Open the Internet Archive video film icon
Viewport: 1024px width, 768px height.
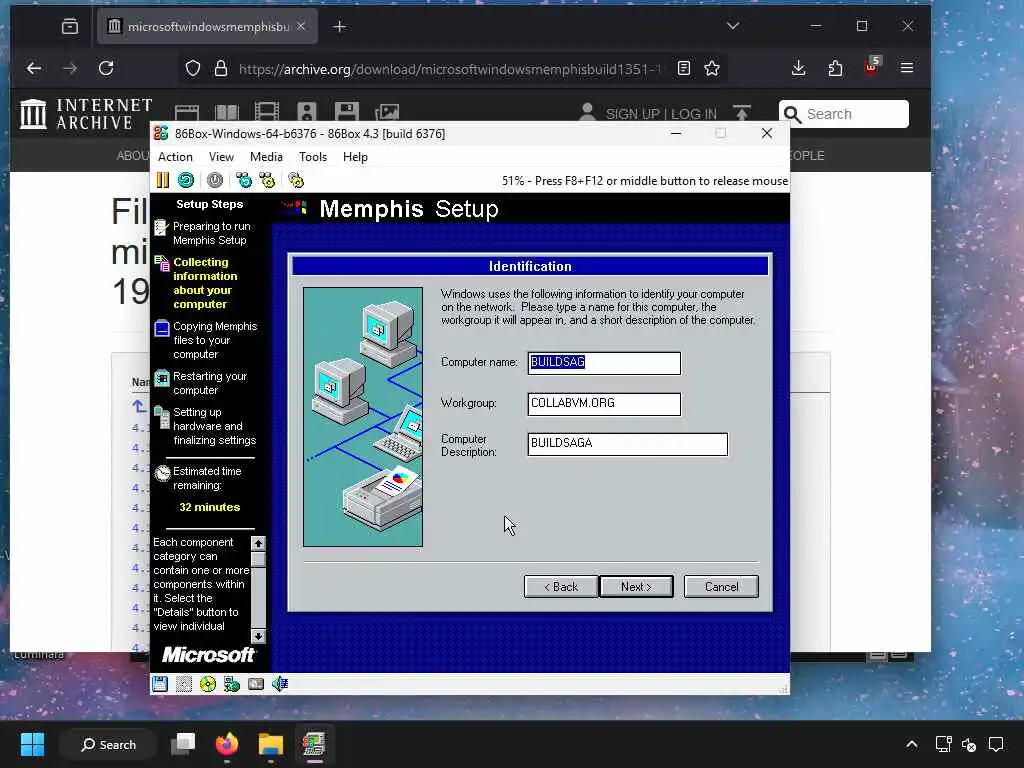point(266,112)
